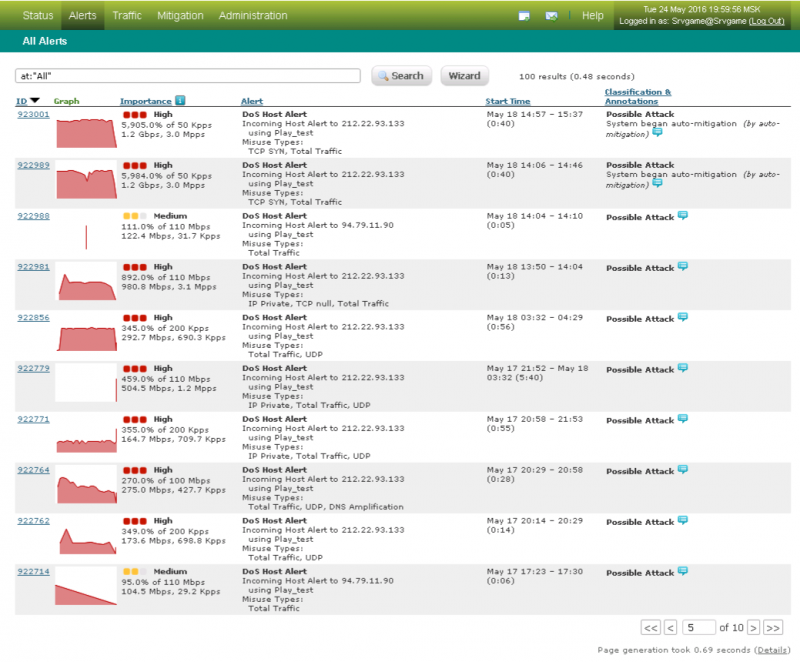Click comment icon on alert 922714 row
This screenshot has height=662, width=800.
(683, 572)
